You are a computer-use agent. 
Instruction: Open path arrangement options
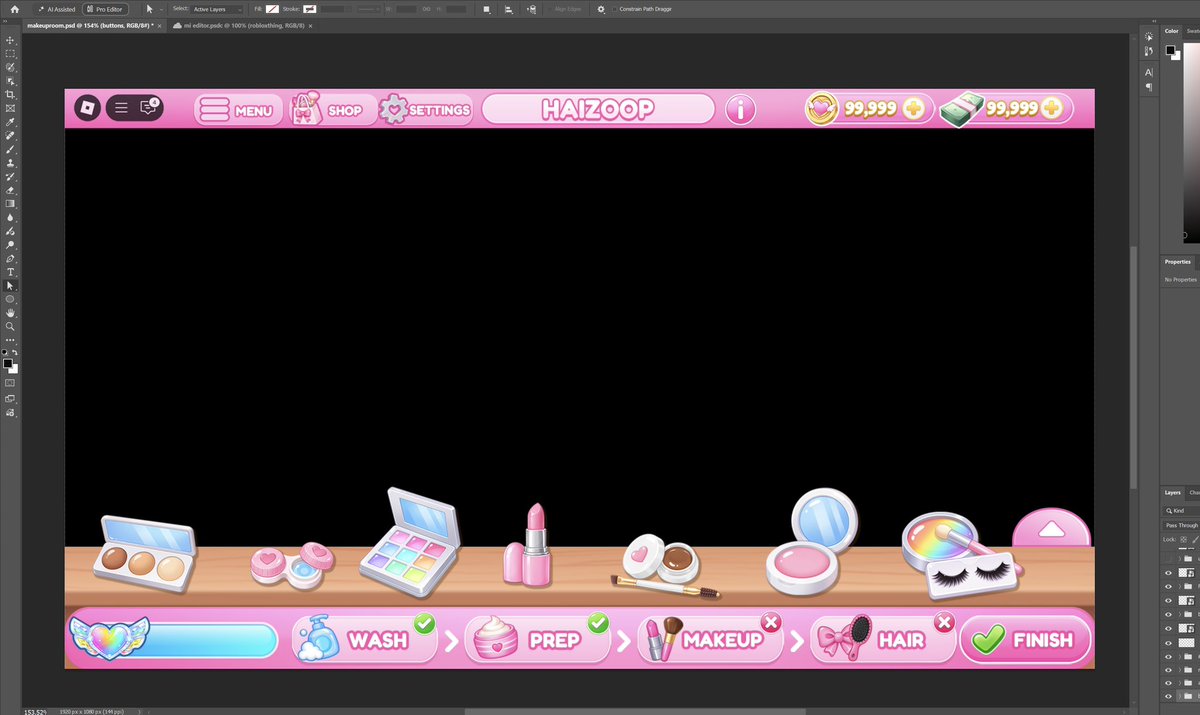(x=531, y=9)
